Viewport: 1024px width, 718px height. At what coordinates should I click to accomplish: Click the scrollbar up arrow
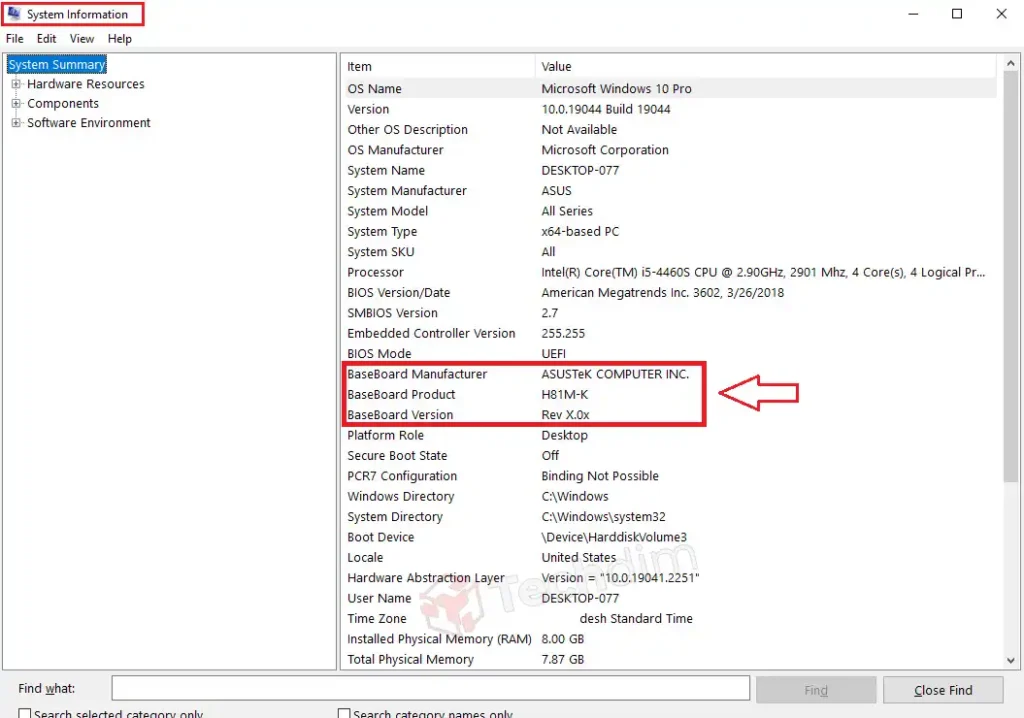[1011, 64]
